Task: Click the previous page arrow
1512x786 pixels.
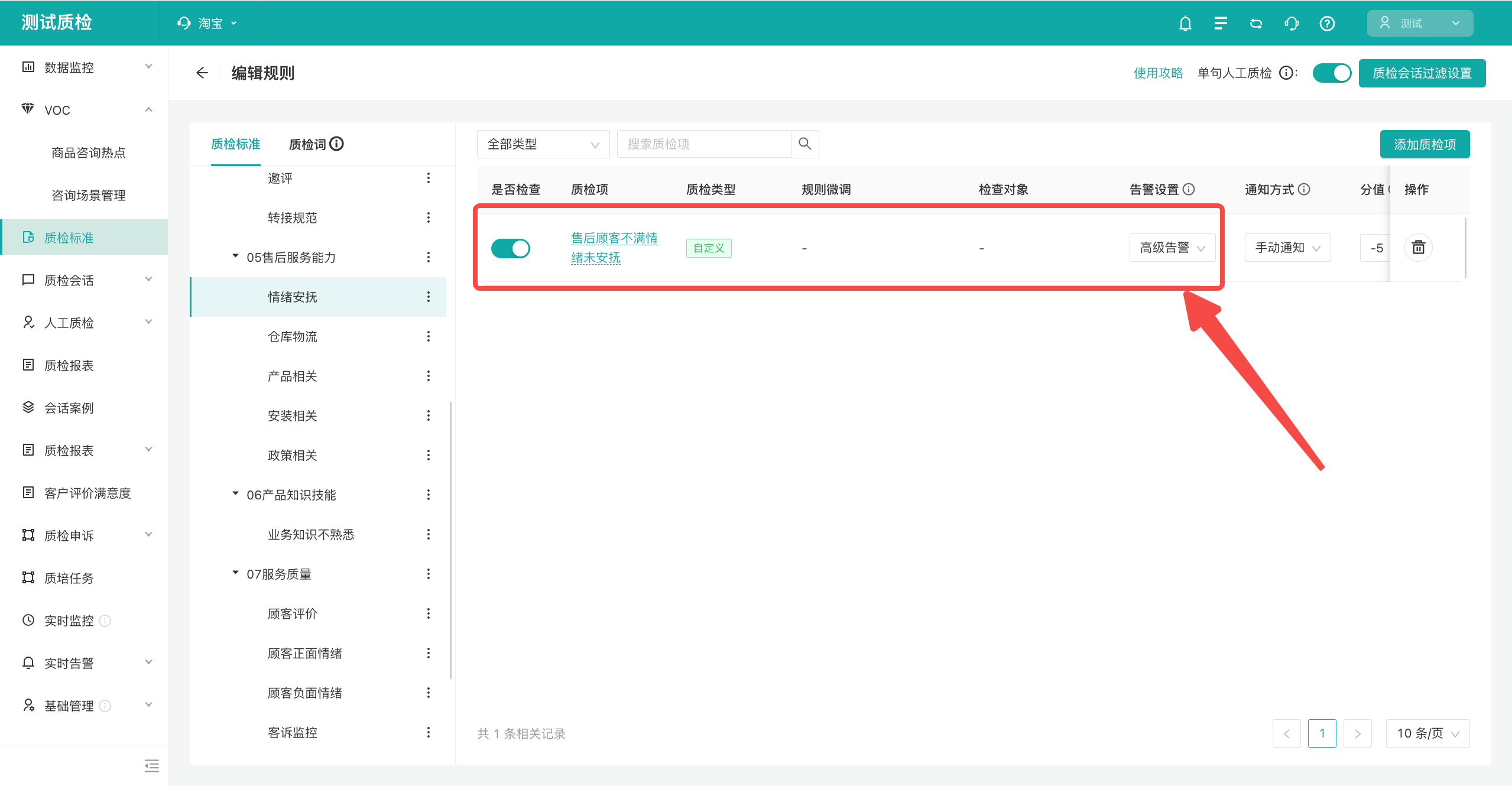Action: pyautogui.click(x=1287, y=733)
